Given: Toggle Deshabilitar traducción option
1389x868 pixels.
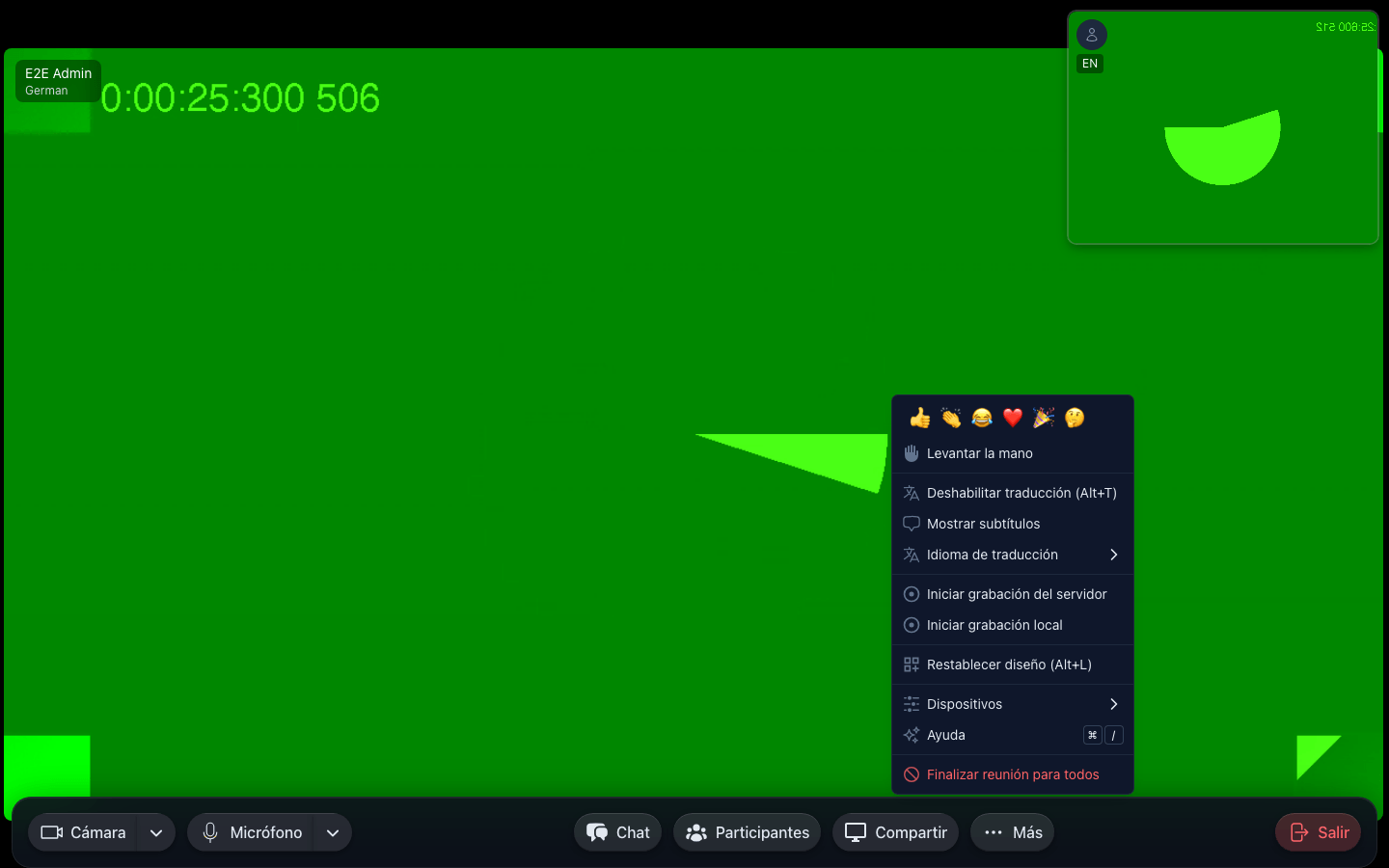Looking at the screenshot, I should point(1013,493).
